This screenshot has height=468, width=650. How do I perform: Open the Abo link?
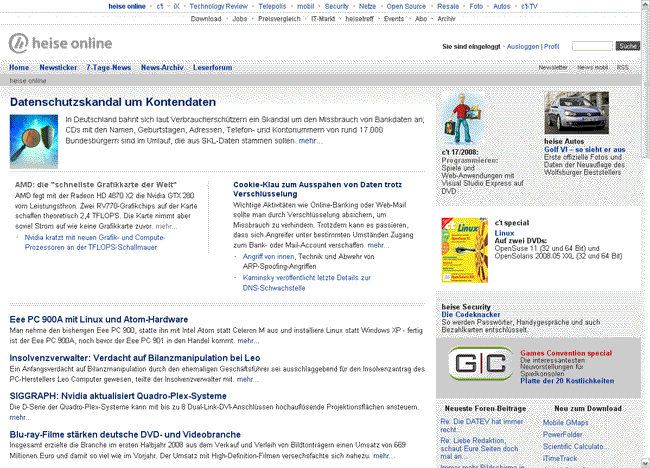[421, 19]
